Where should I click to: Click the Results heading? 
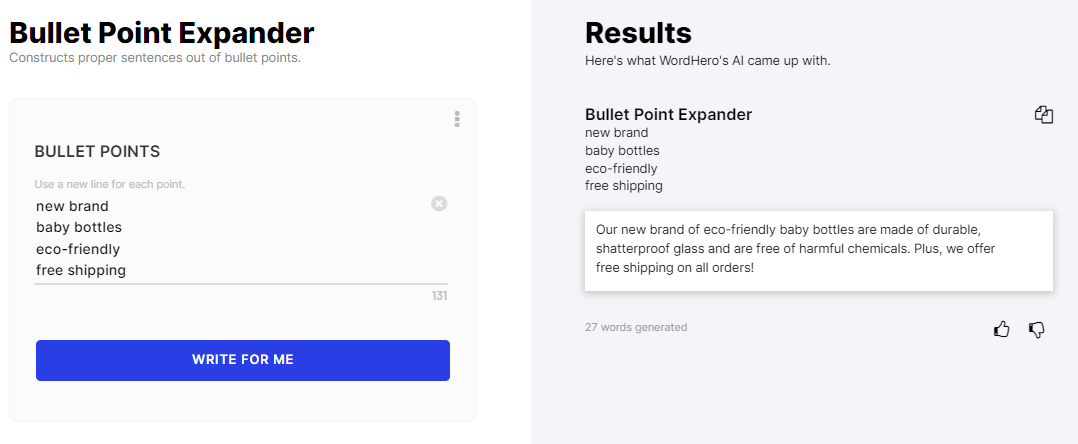[x=638, y=33]
